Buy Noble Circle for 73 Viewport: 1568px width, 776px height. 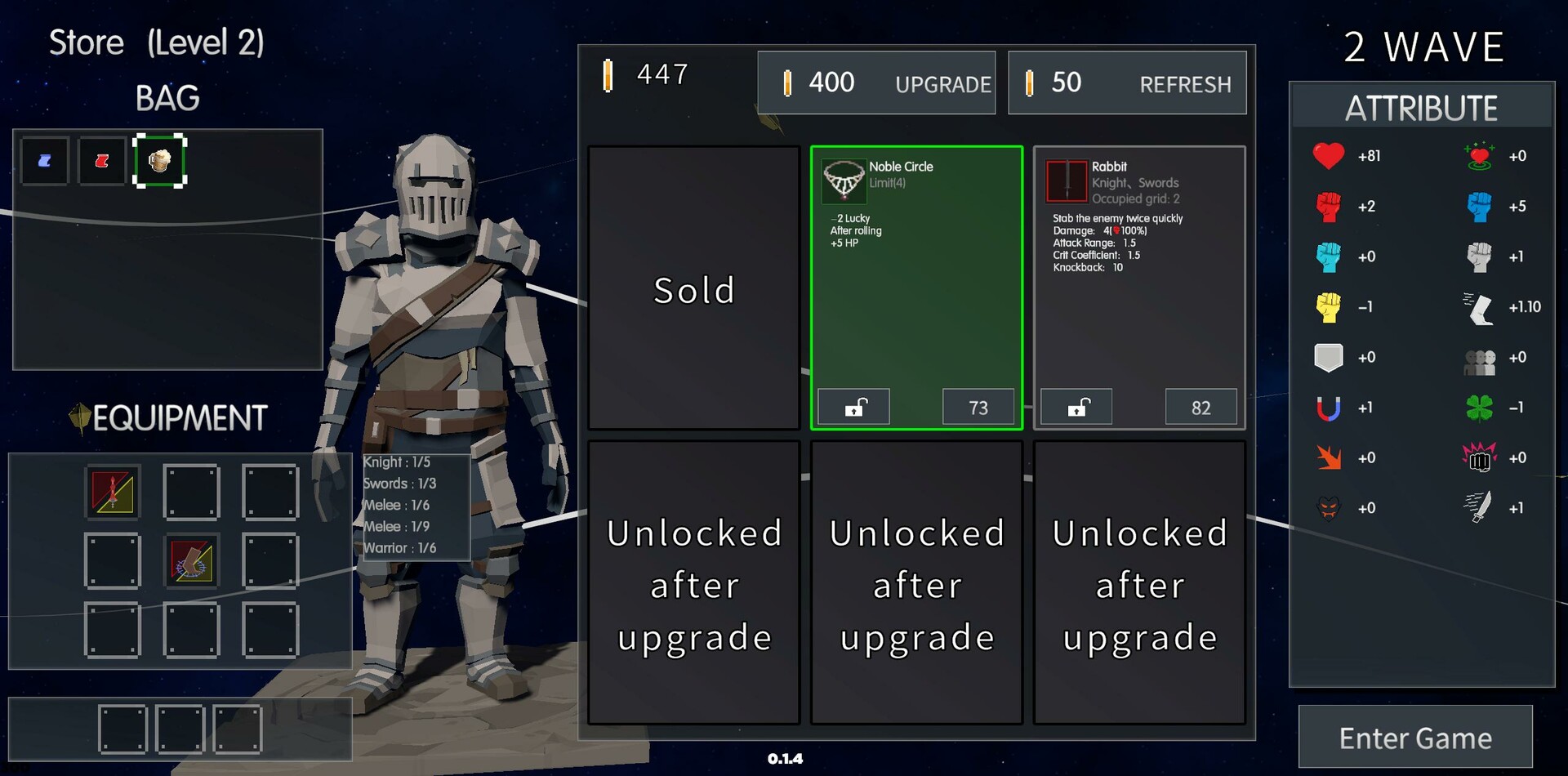click(x=978, y=407)
